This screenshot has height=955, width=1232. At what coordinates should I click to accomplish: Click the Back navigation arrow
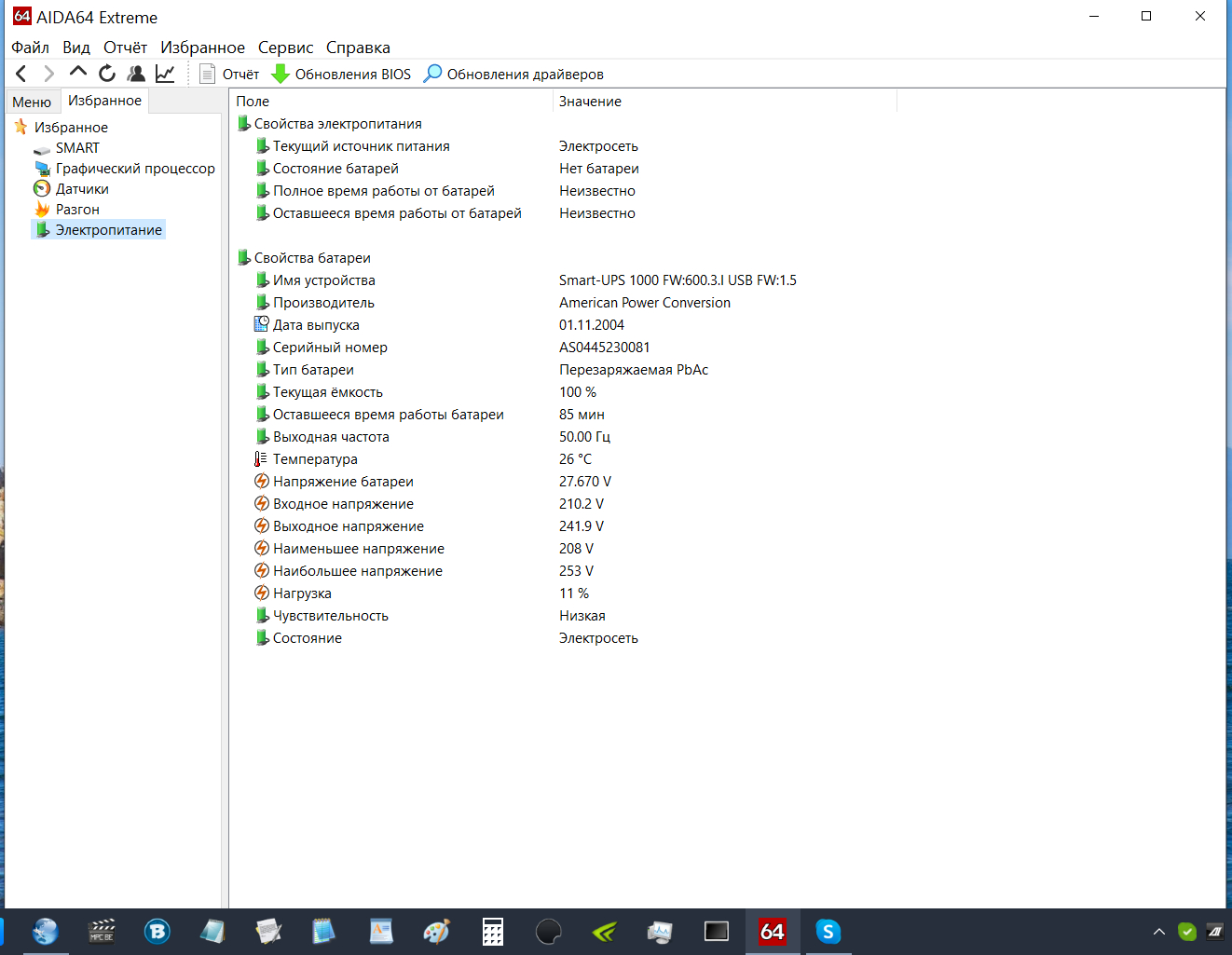(x=21, y=74)
